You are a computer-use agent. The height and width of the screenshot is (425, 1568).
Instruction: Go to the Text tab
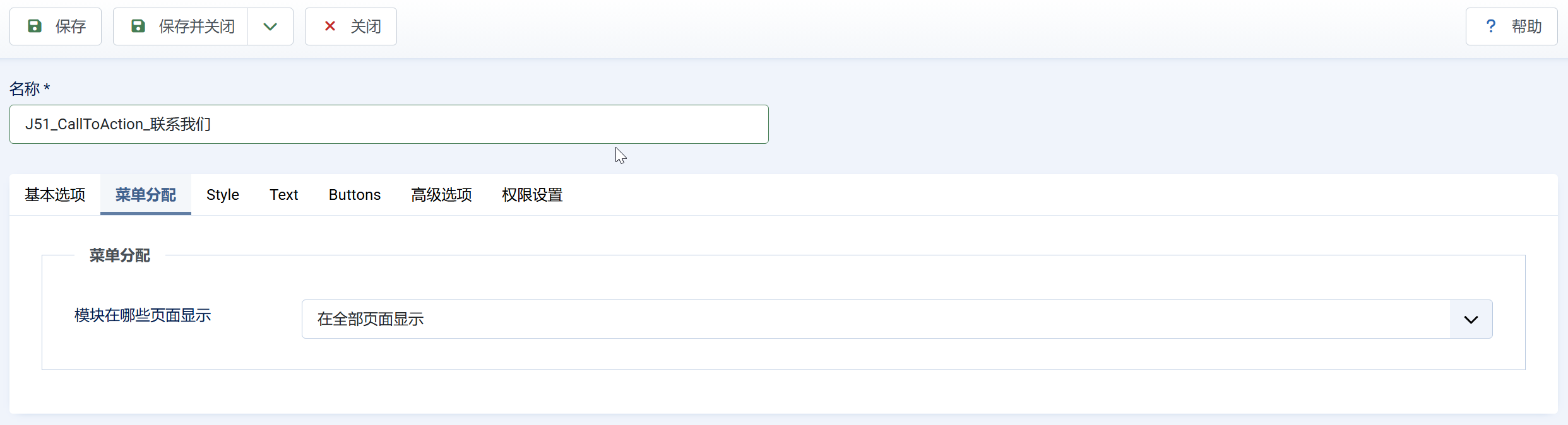284,195
